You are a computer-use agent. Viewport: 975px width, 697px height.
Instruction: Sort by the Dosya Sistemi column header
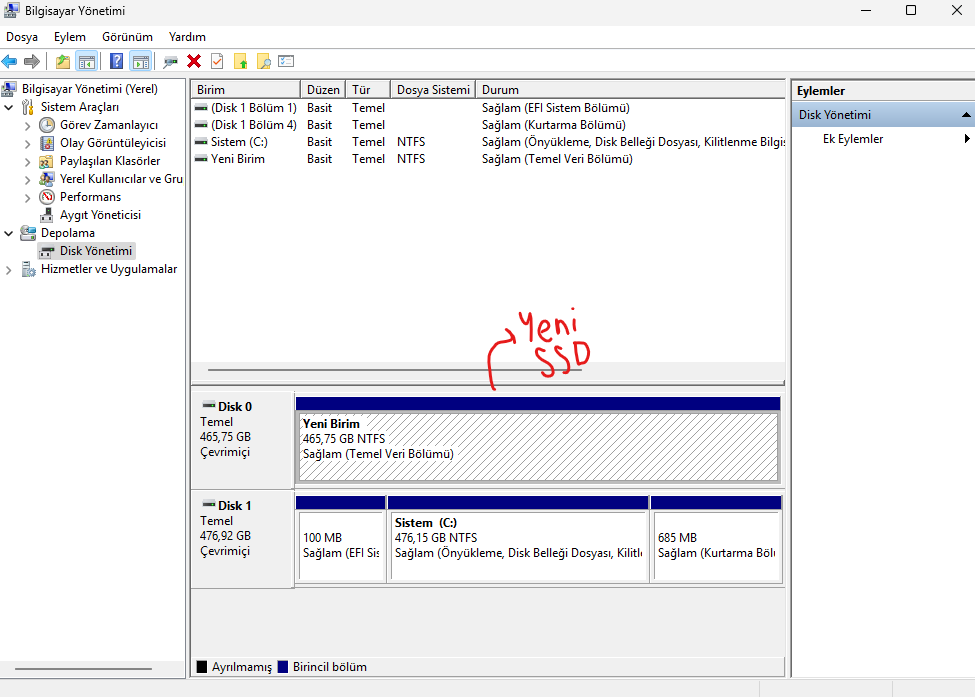[x=433, y=90]
